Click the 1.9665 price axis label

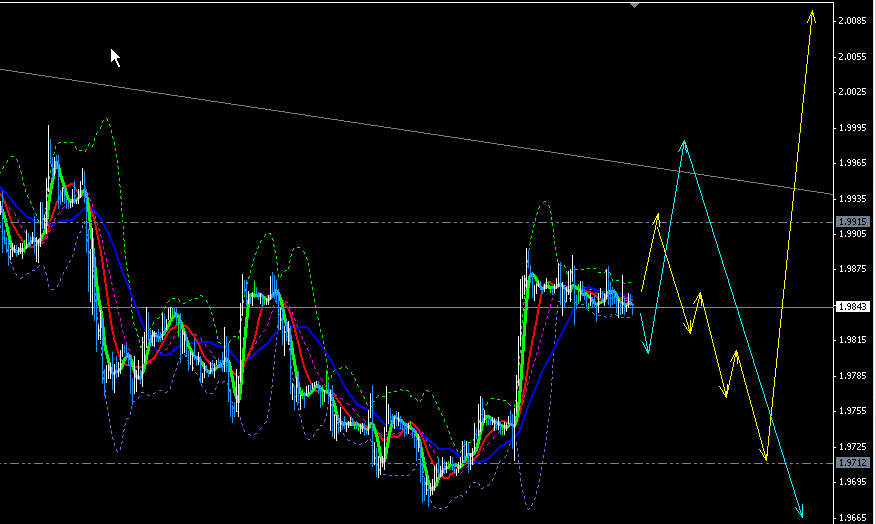853,517
